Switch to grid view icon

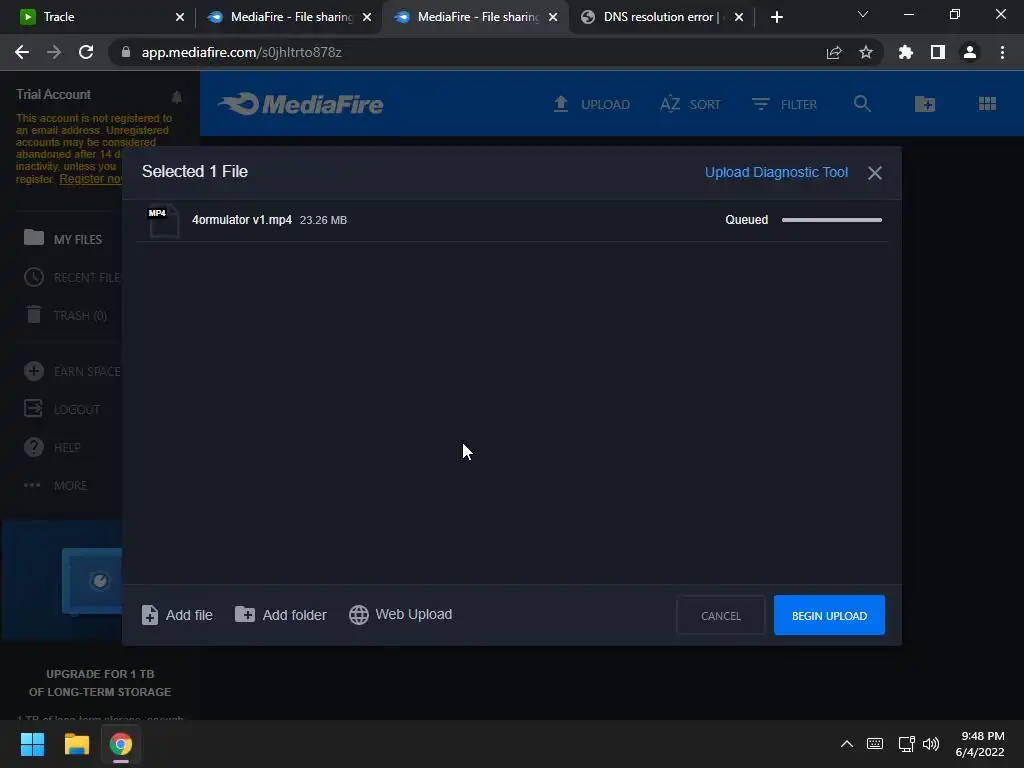click(x=987, y=104)
